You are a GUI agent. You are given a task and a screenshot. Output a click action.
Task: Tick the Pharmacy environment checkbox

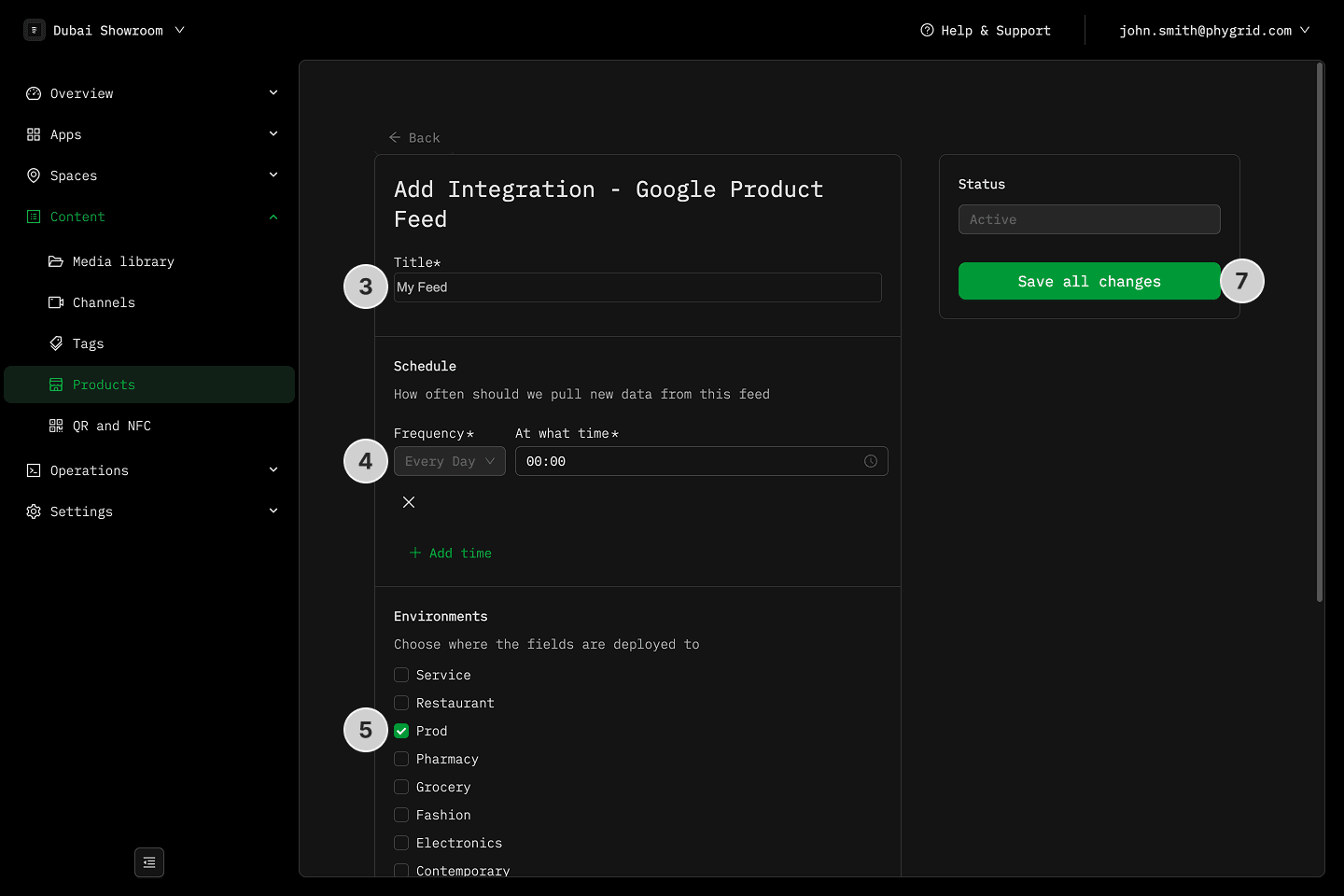tap(401, 759)
